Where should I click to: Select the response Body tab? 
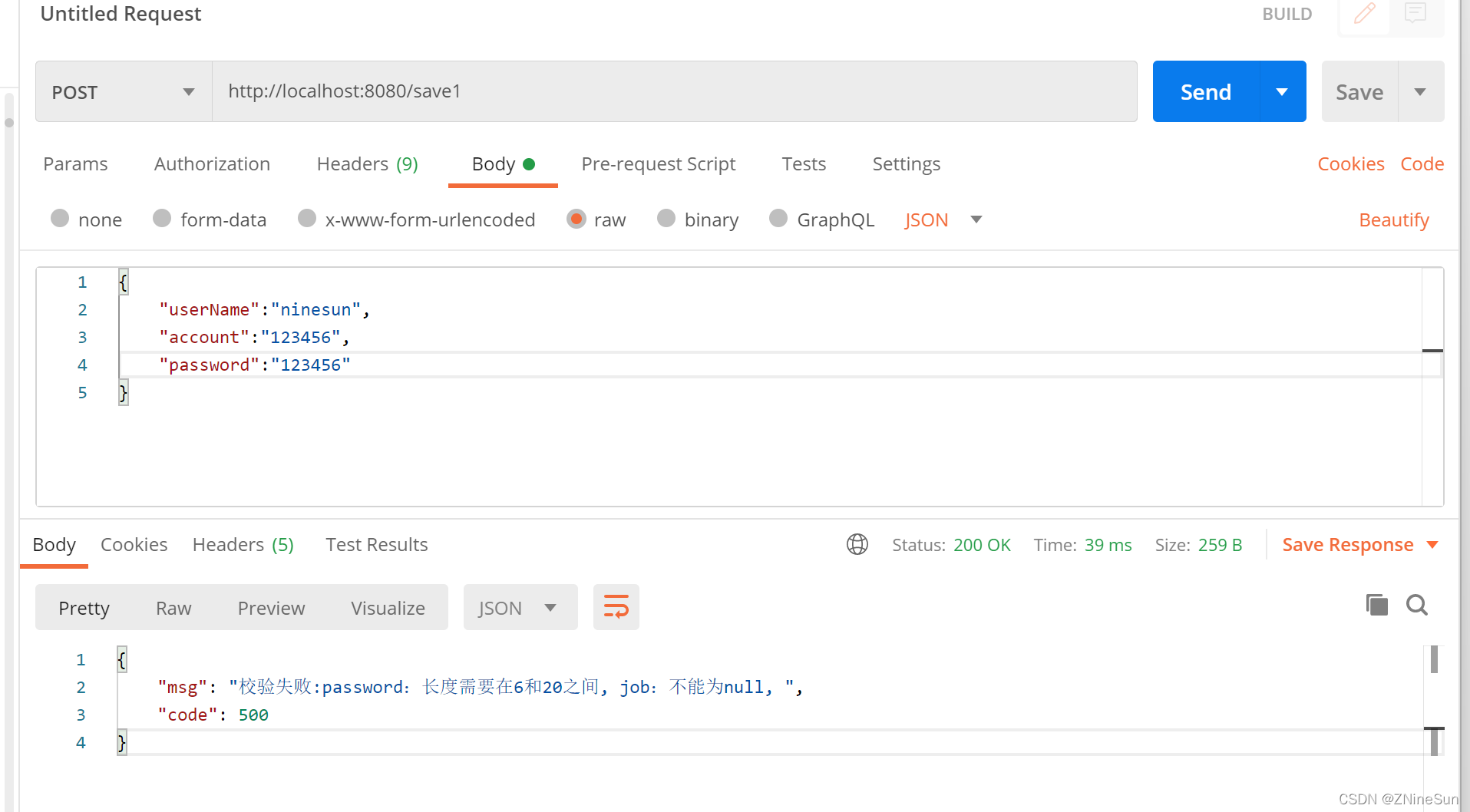pos(54,545)
